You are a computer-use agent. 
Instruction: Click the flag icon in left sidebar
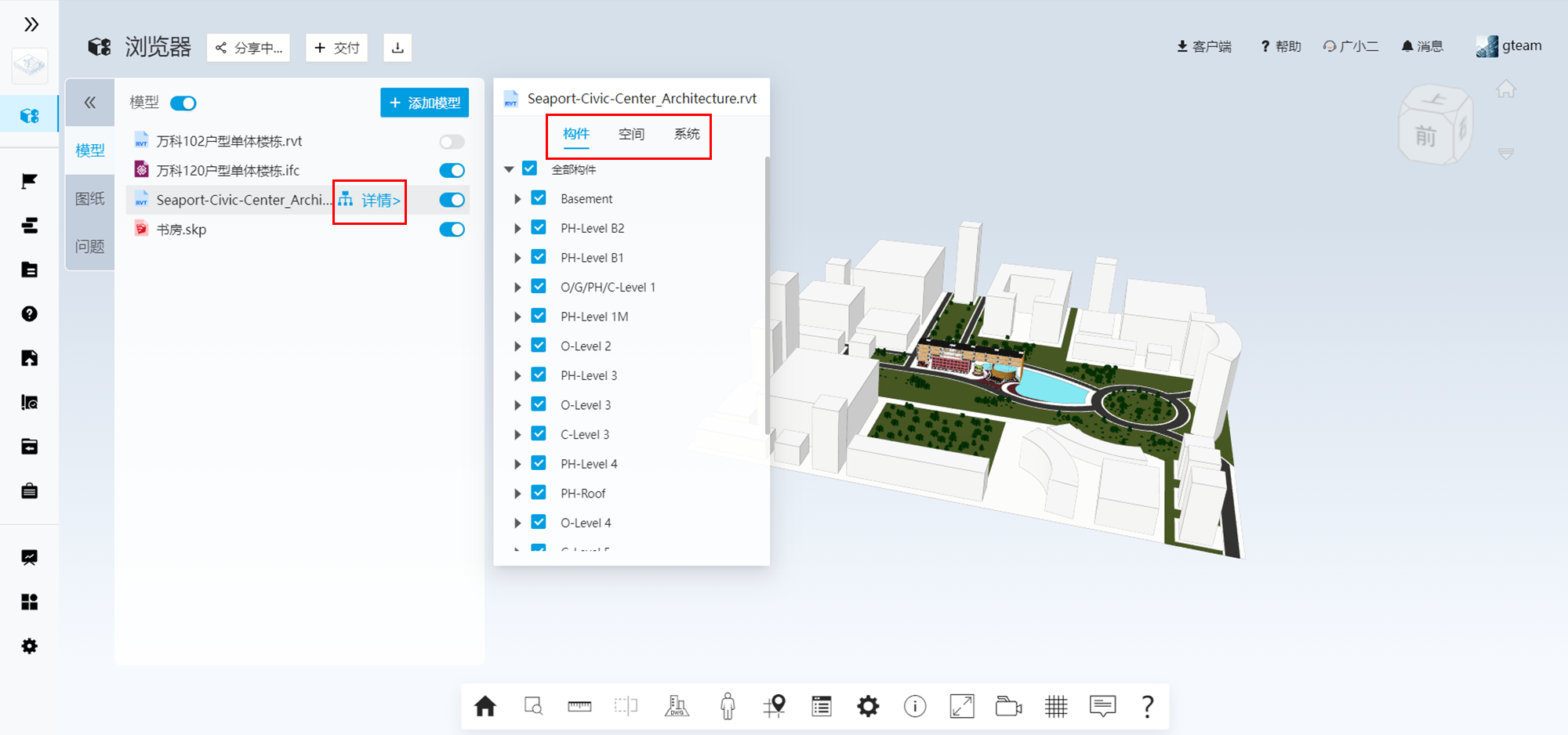[30, 181]
